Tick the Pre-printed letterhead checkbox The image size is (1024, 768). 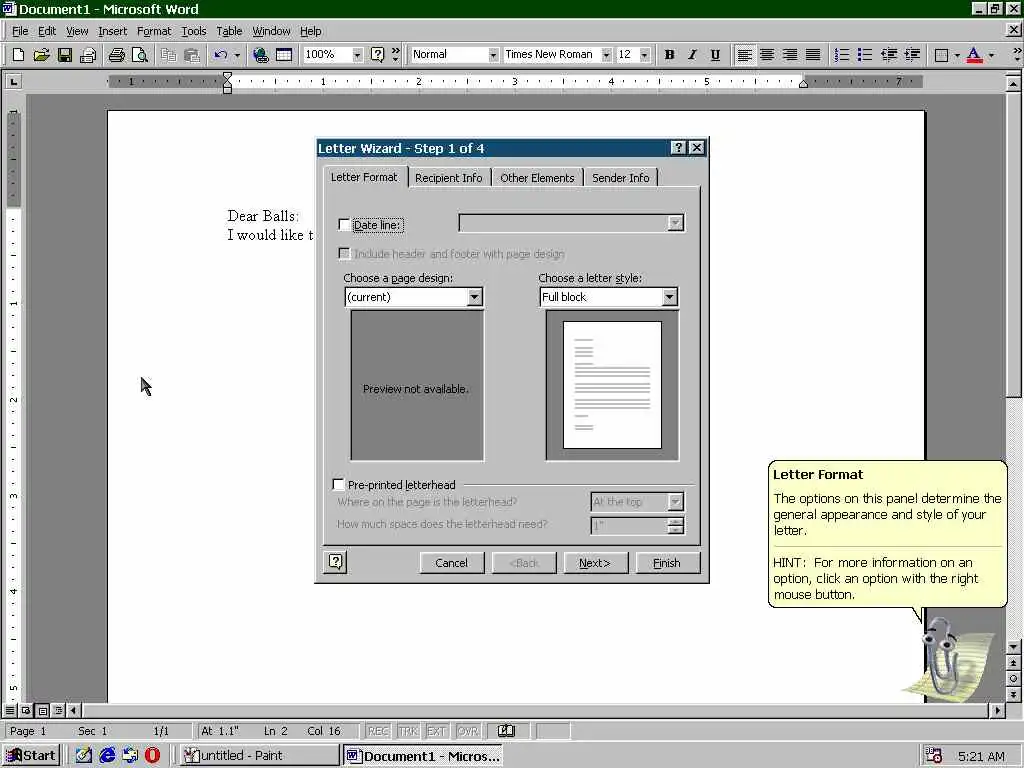[338, 485]
